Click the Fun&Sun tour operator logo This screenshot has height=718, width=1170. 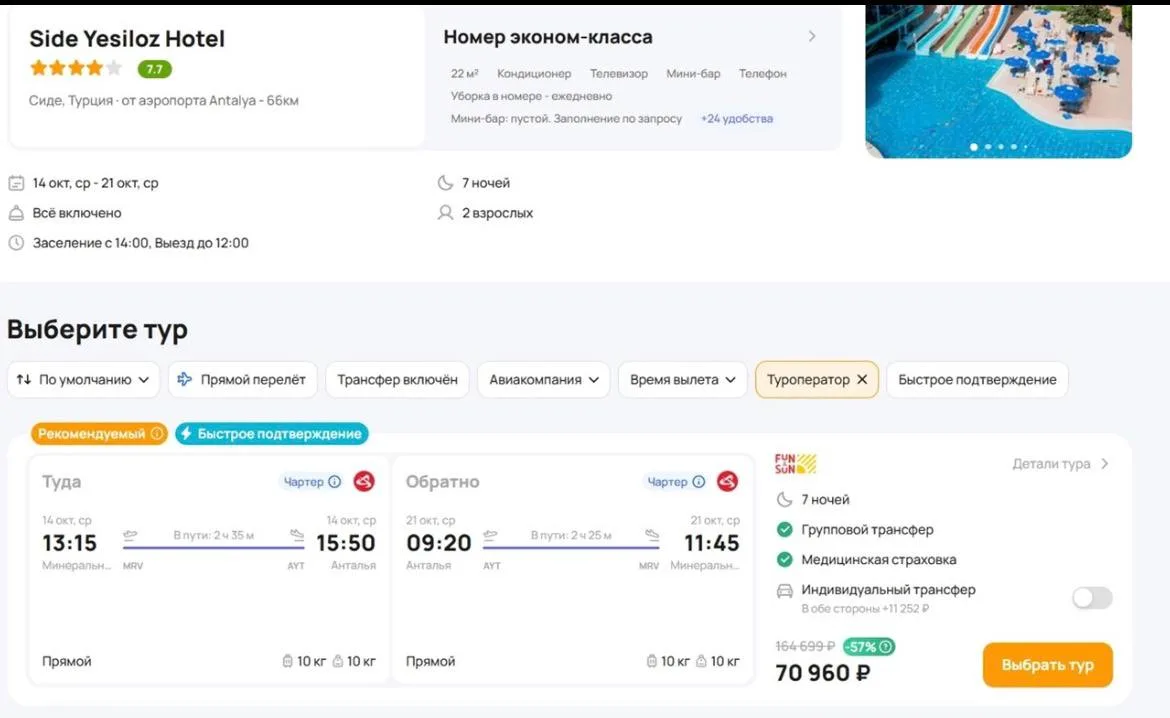795,463
